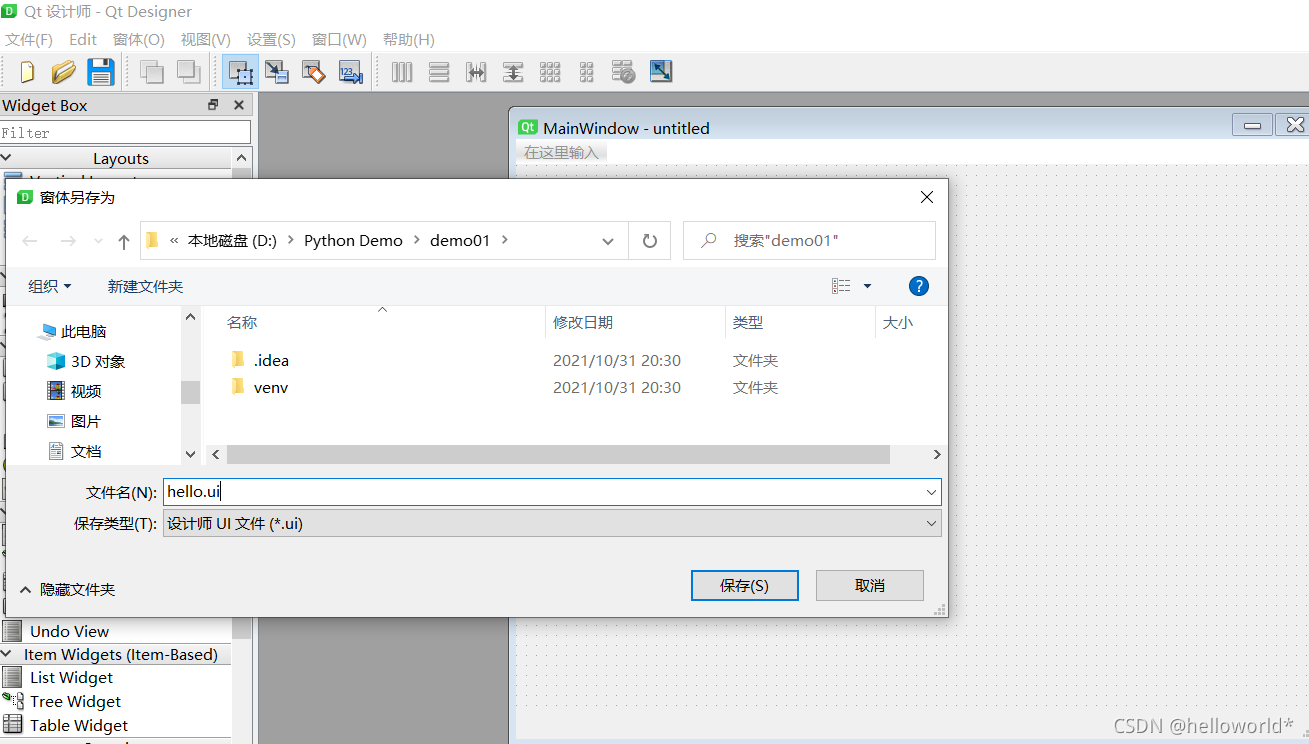Click the New Form toolbar icon

tap(27, 72)
